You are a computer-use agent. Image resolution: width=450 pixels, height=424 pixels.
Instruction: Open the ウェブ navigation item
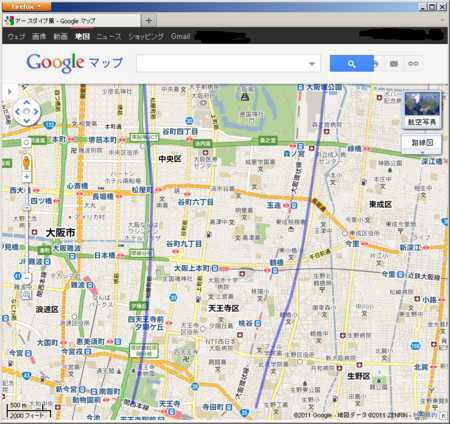[16, 36]
